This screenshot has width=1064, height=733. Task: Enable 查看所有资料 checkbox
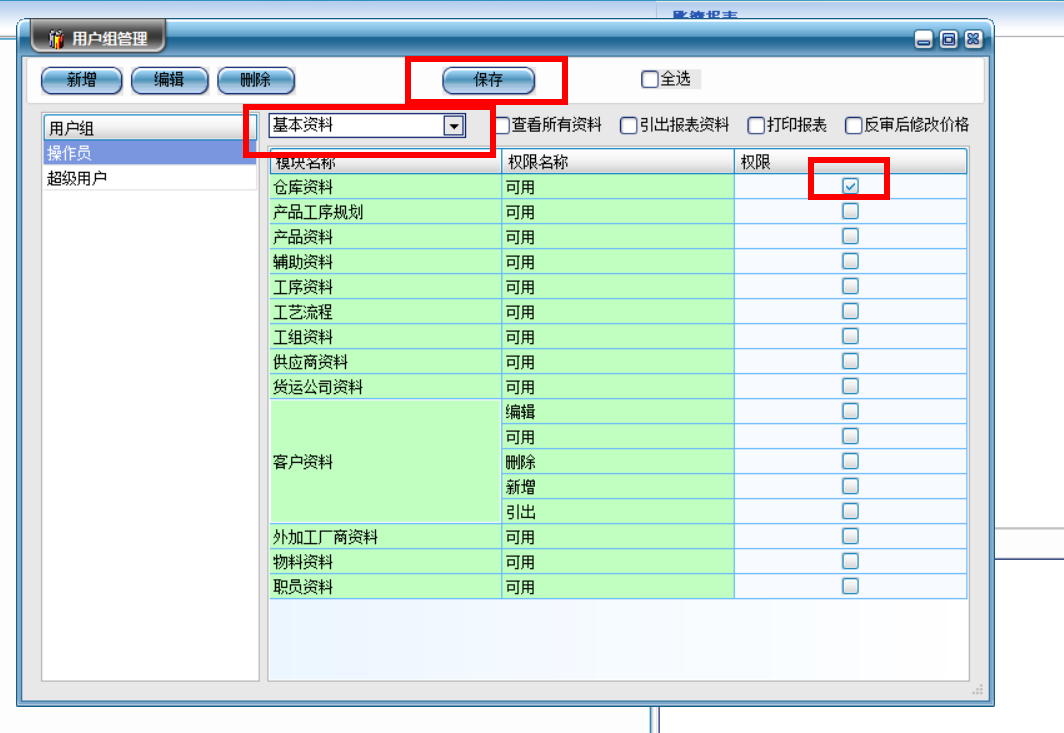503,126
